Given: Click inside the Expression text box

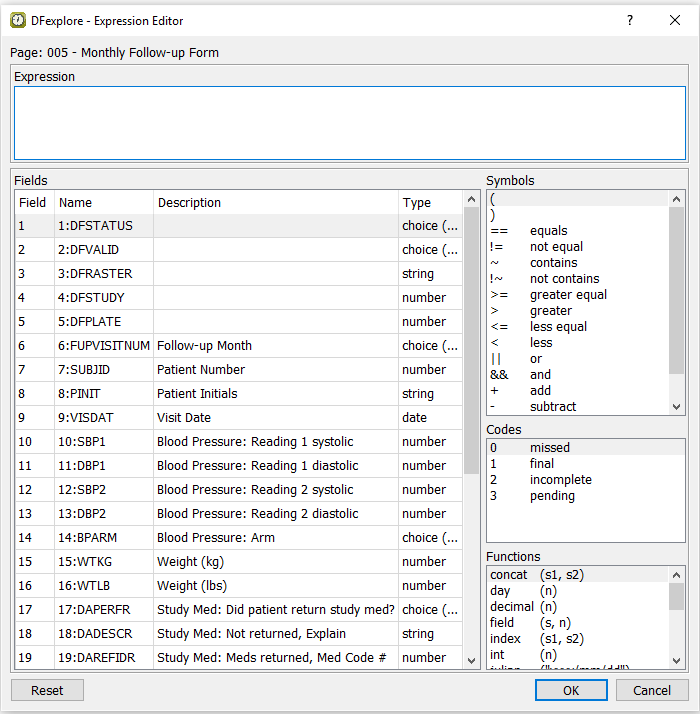Looking at the screenshot, I should coord(349,122).
